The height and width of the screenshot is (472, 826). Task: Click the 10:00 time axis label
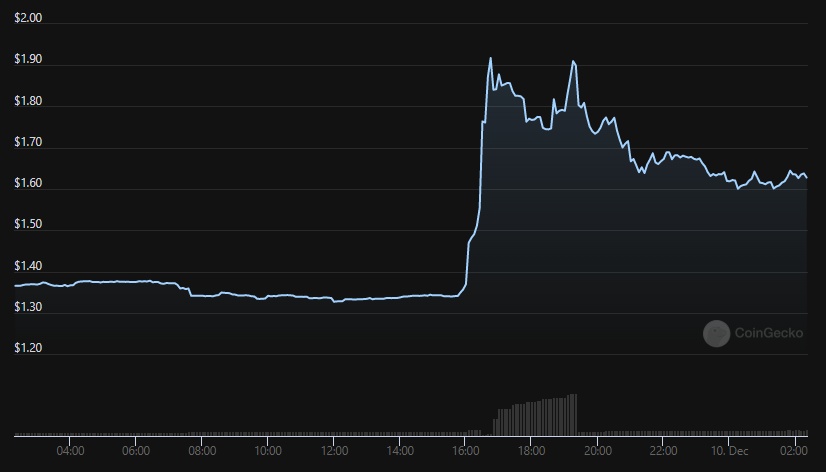coord(268,451)
